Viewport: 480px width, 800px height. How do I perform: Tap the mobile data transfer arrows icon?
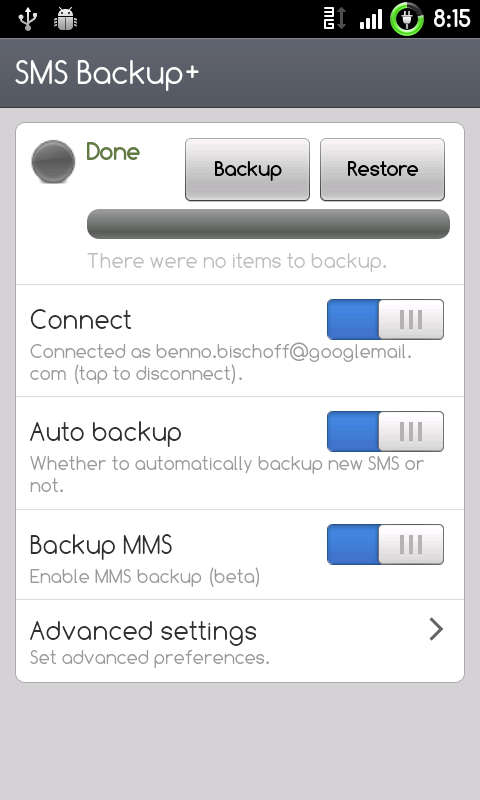[x=335, y=19]
